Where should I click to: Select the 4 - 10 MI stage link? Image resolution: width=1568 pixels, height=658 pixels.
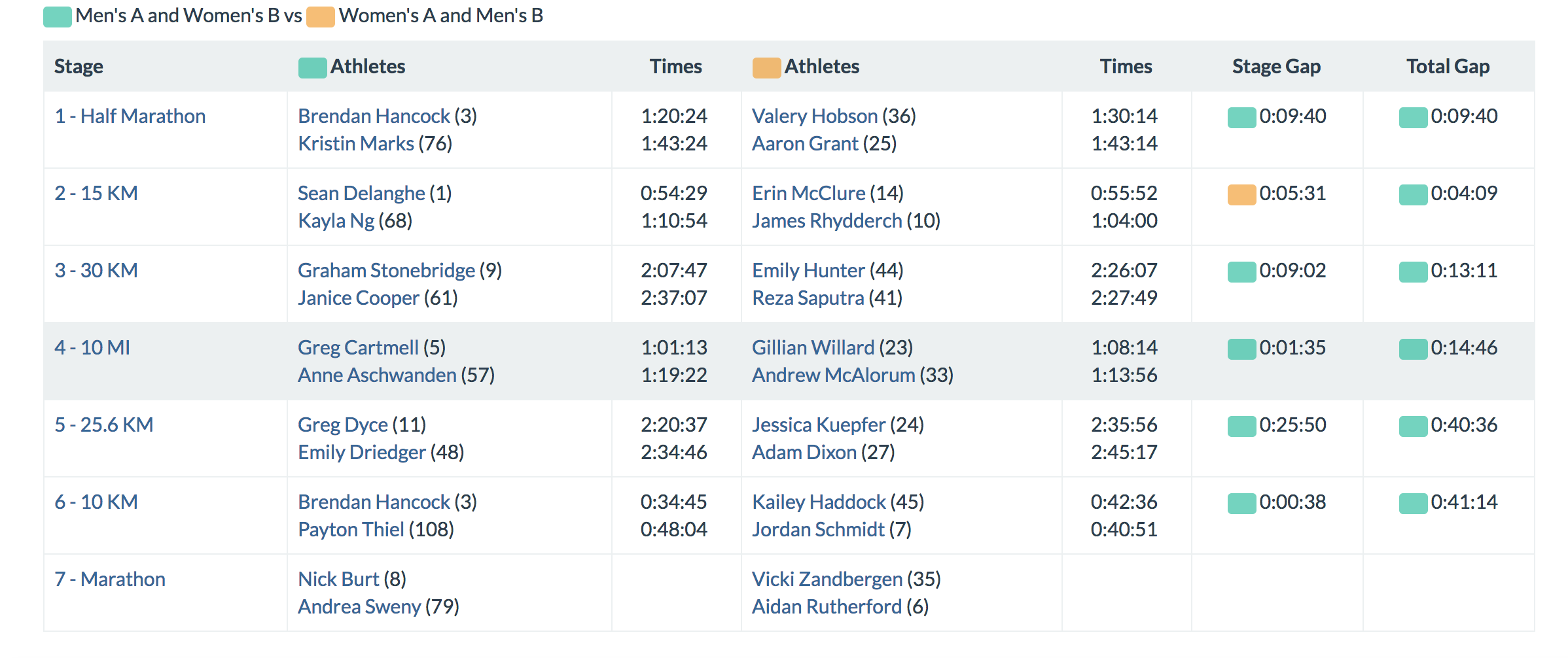(x=92, y=348)
